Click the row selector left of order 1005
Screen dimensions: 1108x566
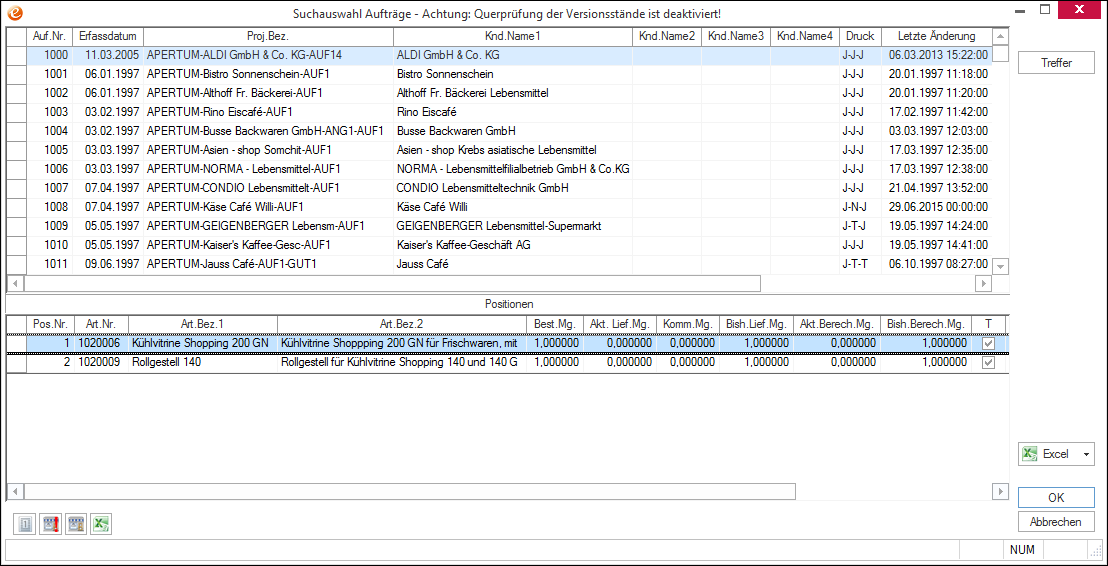[x=16, y=151]
